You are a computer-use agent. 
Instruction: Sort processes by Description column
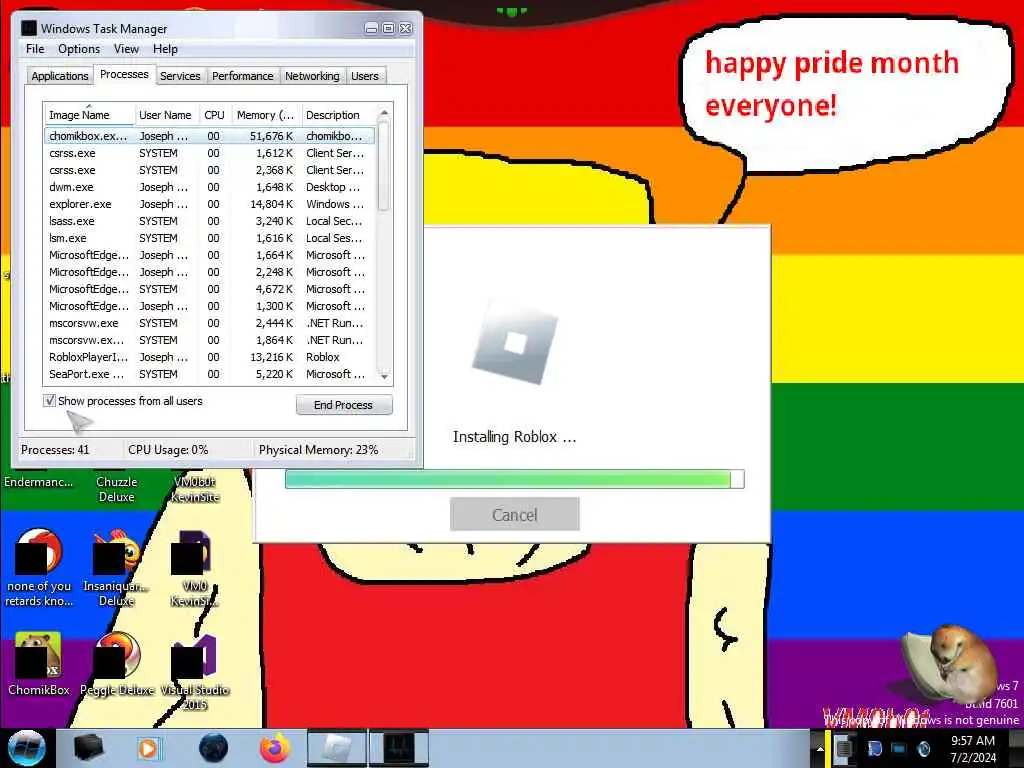coord(338,115)
